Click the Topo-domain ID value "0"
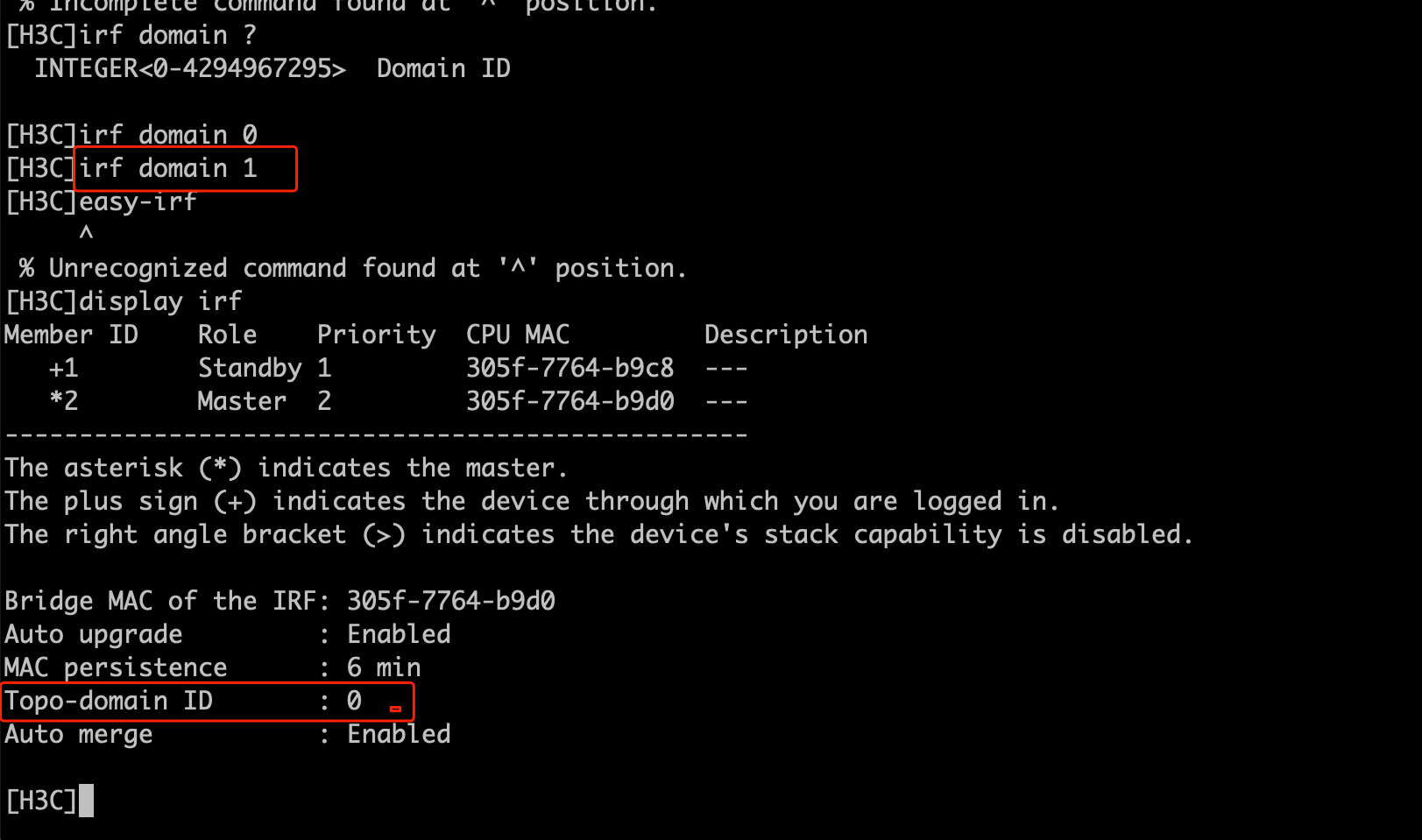Viewport: 1422px width, 840px height. coord(354,701)
